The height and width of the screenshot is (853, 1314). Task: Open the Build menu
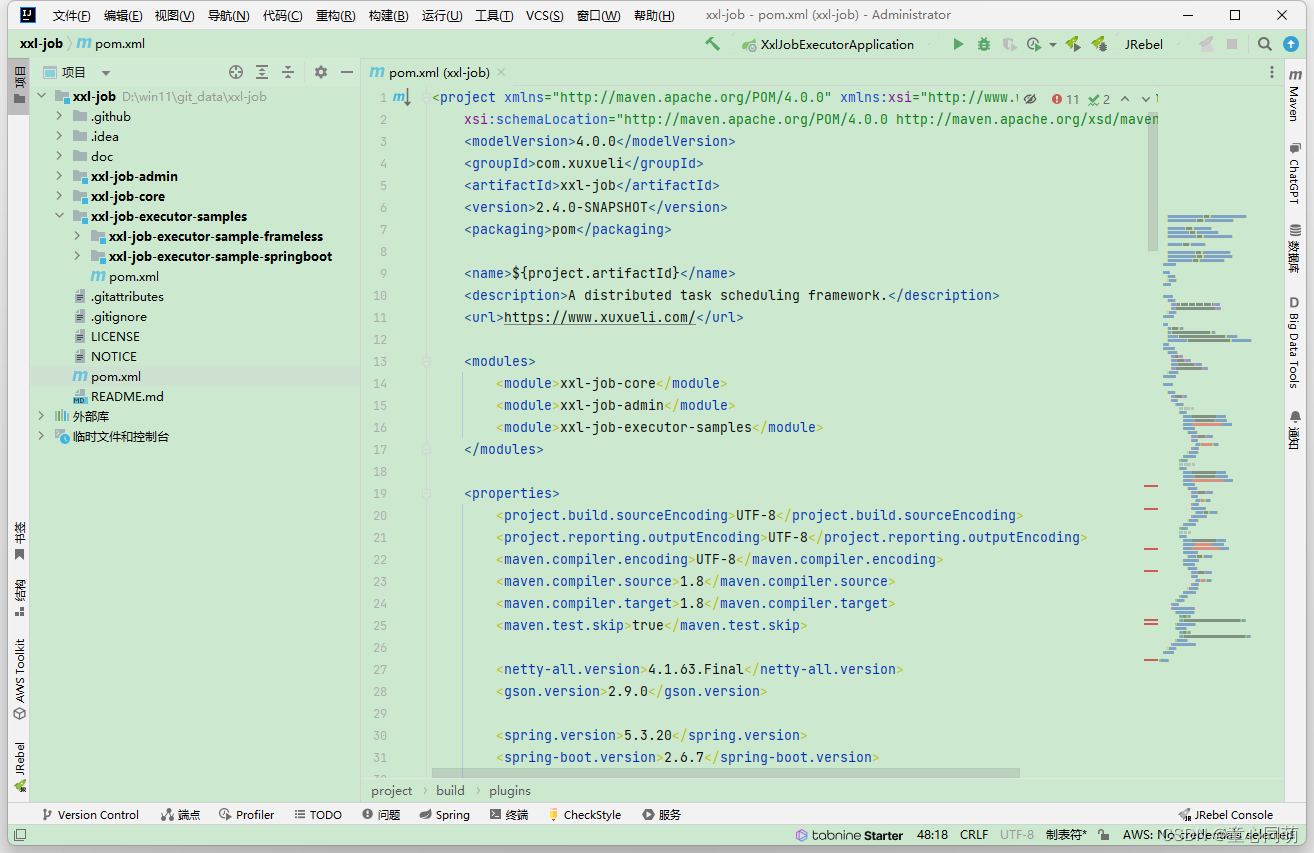tap(388, 15)
